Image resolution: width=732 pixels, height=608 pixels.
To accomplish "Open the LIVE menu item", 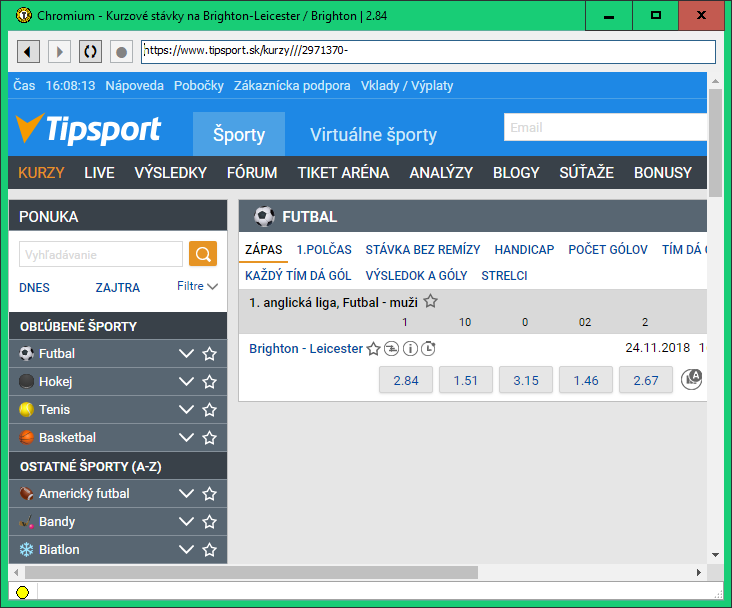I will click(x=99, y=173).
